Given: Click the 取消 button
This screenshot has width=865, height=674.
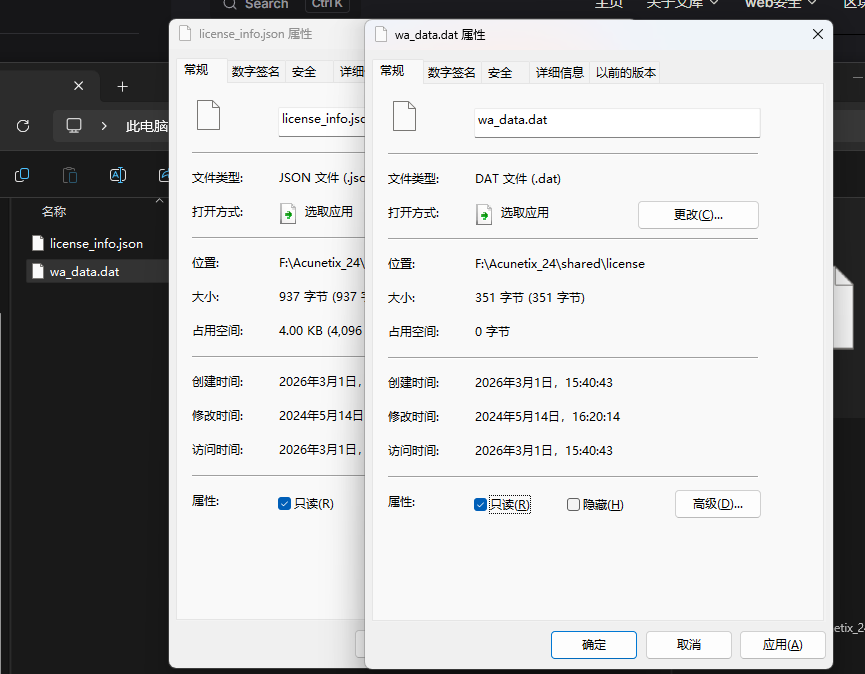Looking at the screenshot, I should tap(688, 645).
